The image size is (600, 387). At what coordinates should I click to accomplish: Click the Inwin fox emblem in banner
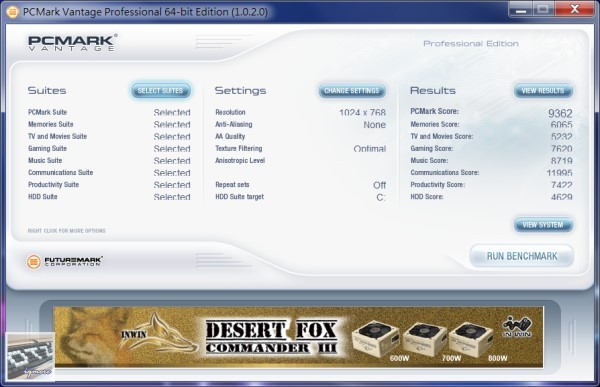158,333
